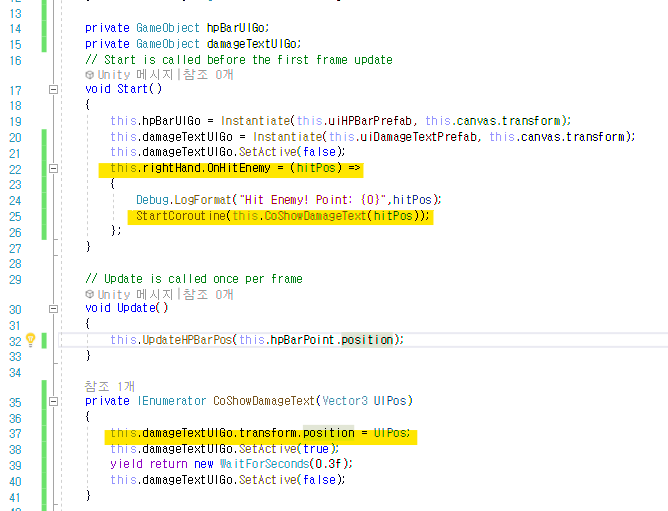Click the Unity message icon above Start()
This screenshot has height=511, width=668.
[x=89, y=75]
